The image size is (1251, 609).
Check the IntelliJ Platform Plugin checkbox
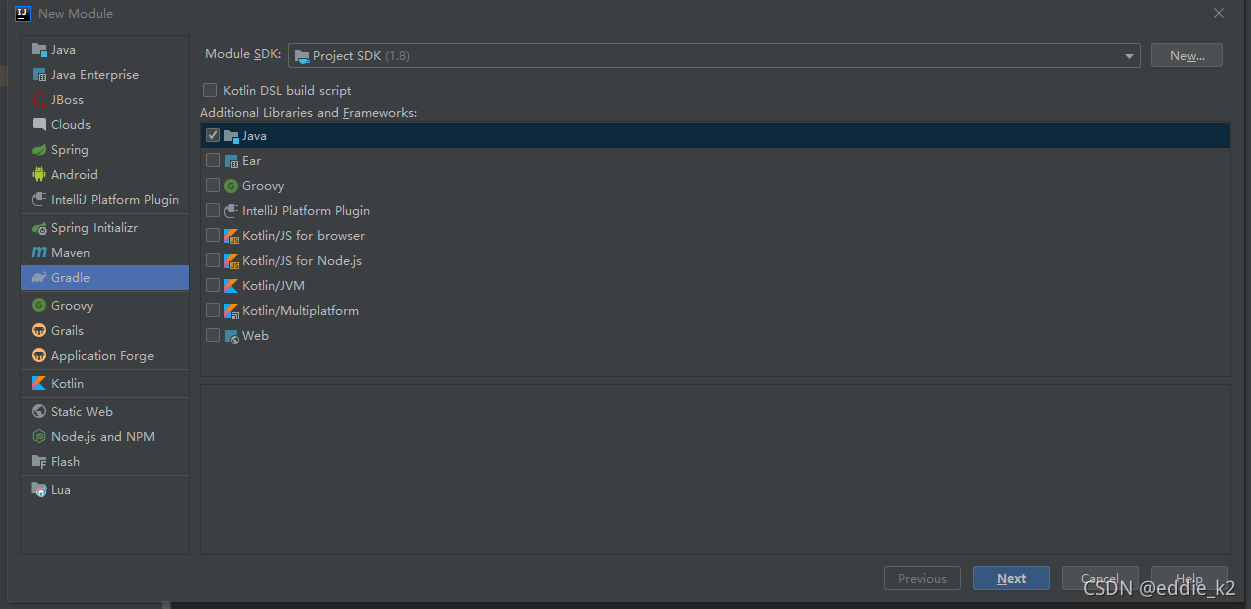pos(213,210)
